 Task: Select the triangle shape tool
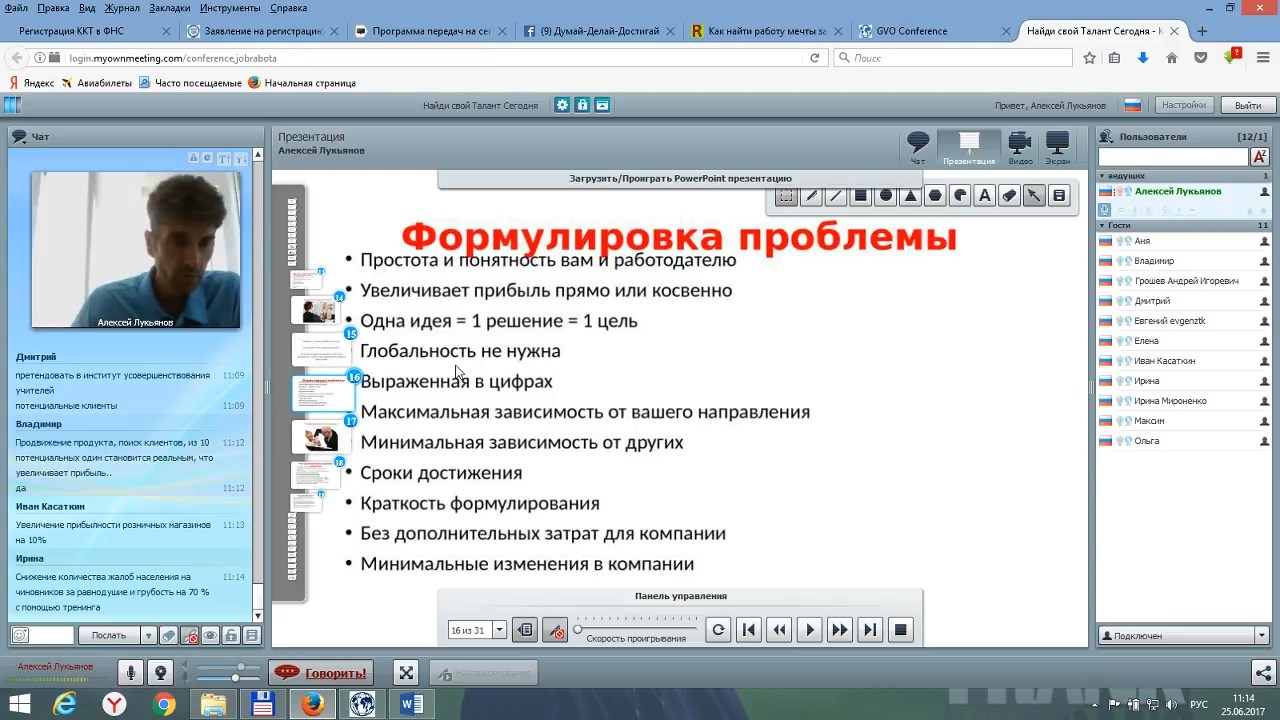(x=910, y=196)
